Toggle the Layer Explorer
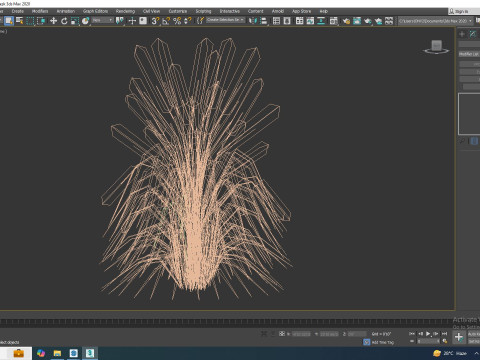This screenshot has width=480, height=360. [287, 21]
